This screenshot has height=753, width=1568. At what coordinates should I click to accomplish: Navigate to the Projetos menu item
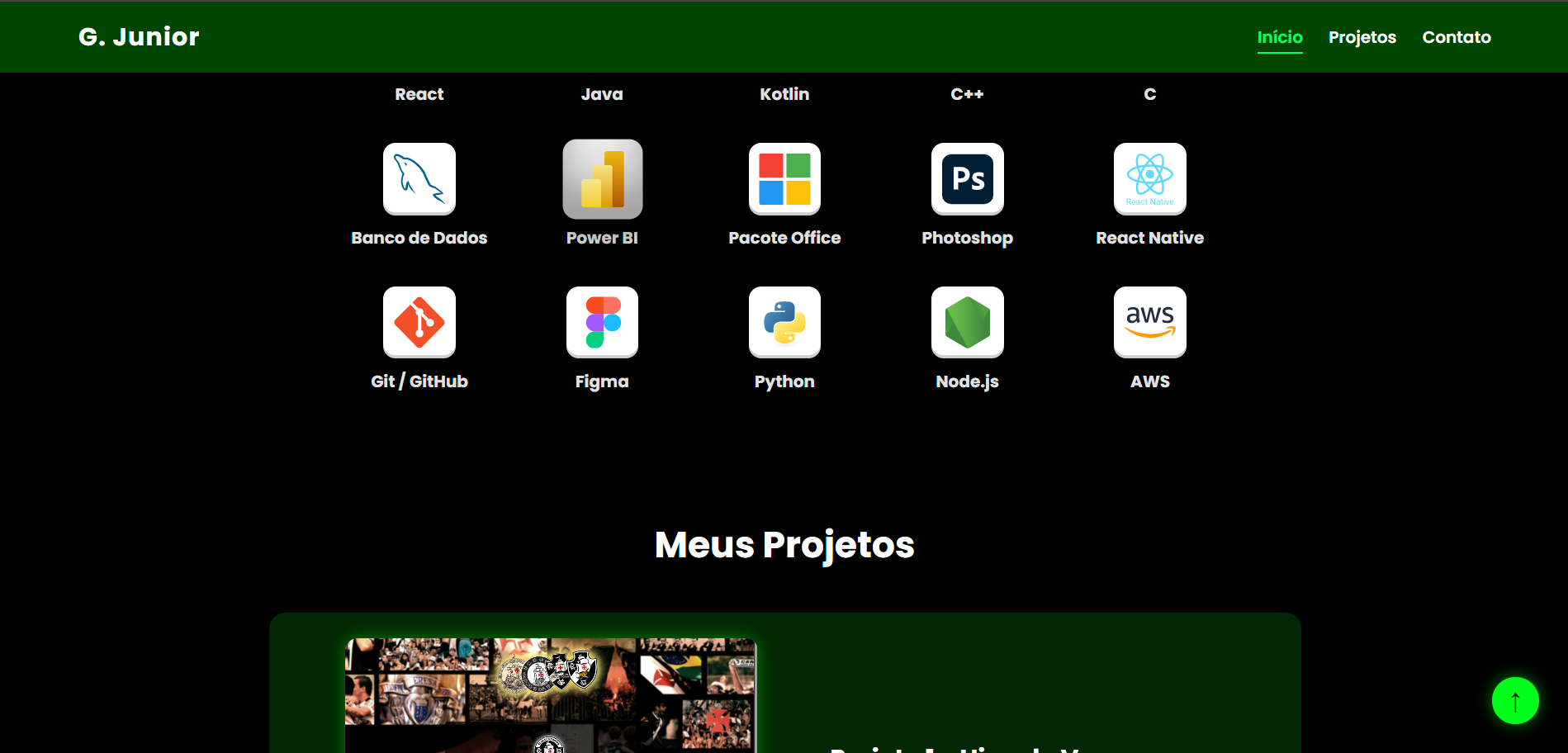coord(1362,36)
